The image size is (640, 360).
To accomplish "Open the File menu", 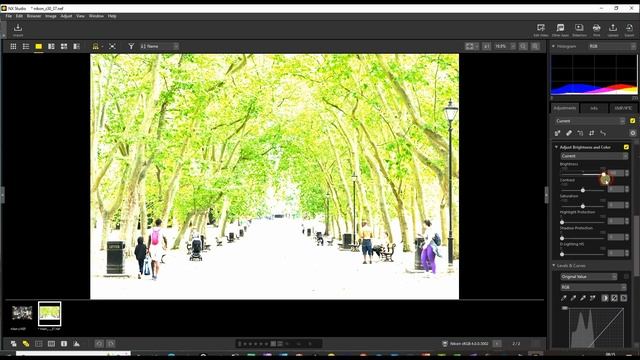I will [9, 16].
